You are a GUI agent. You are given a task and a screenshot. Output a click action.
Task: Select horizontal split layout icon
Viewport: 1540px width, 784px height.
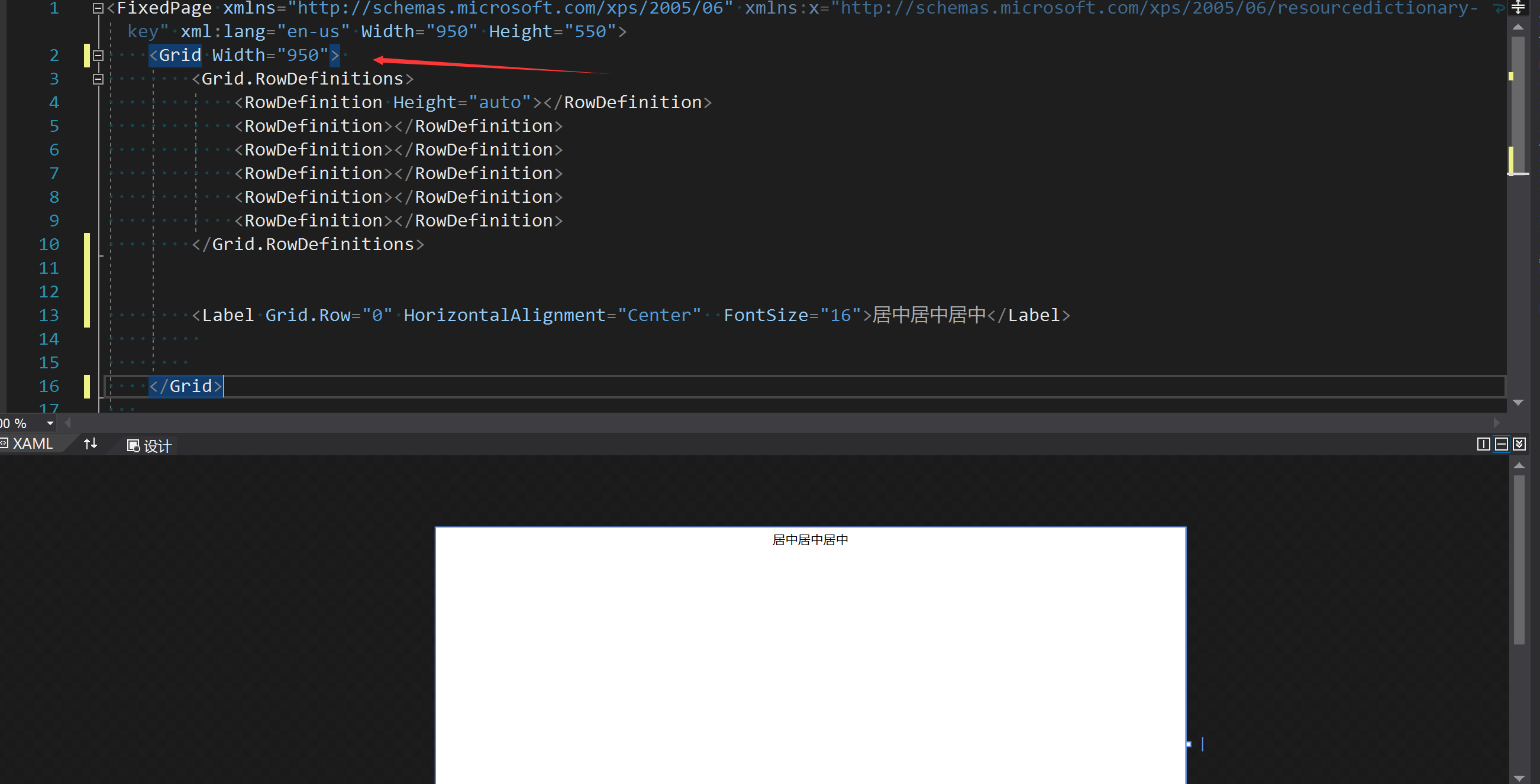click(x=1501, y=444)
